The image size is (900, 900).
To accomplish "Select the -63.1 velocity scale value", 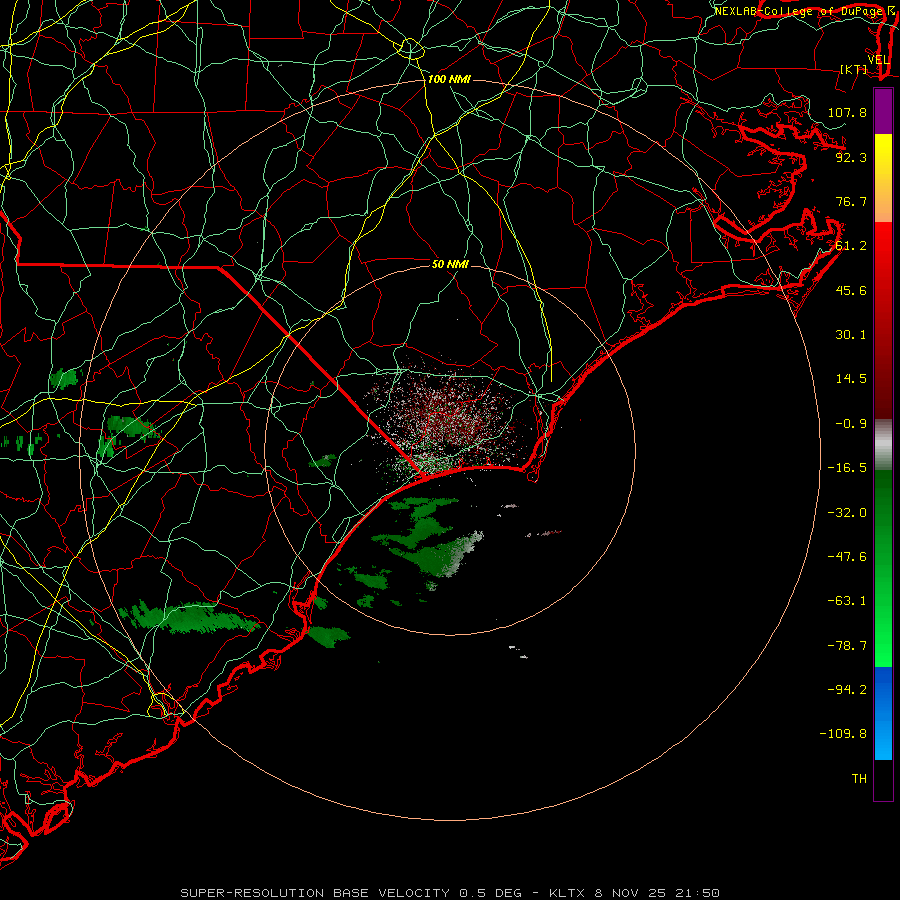I will (847, 601).
